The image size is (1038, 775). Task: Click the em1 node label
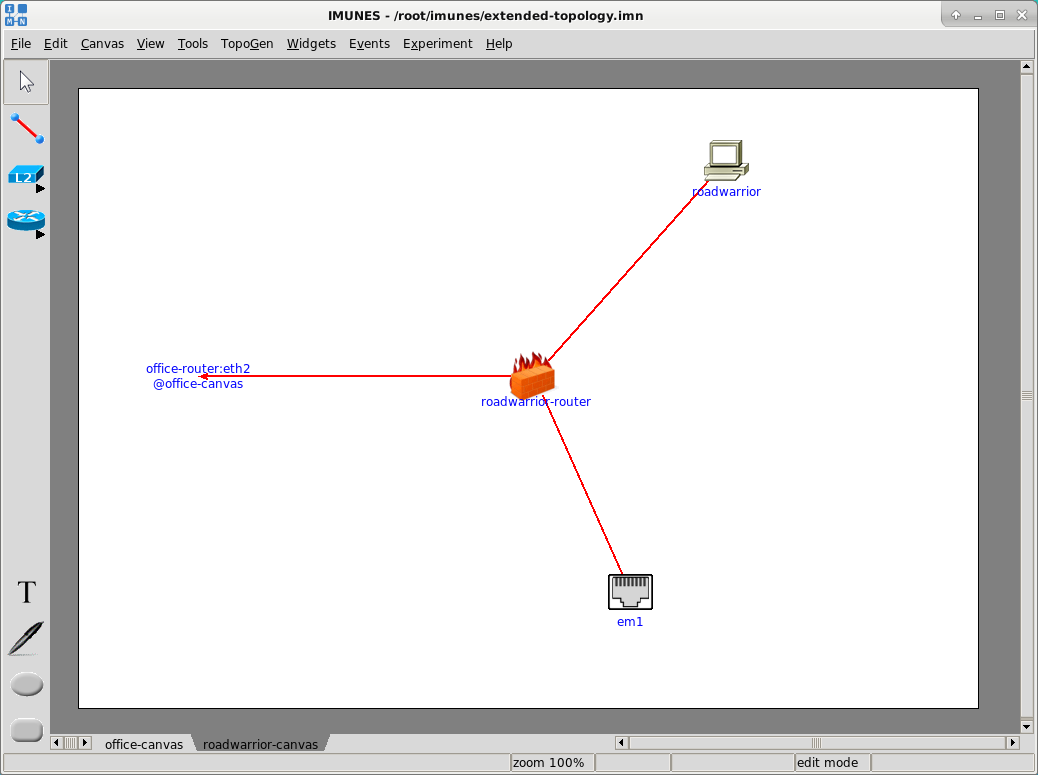point(630,622)
